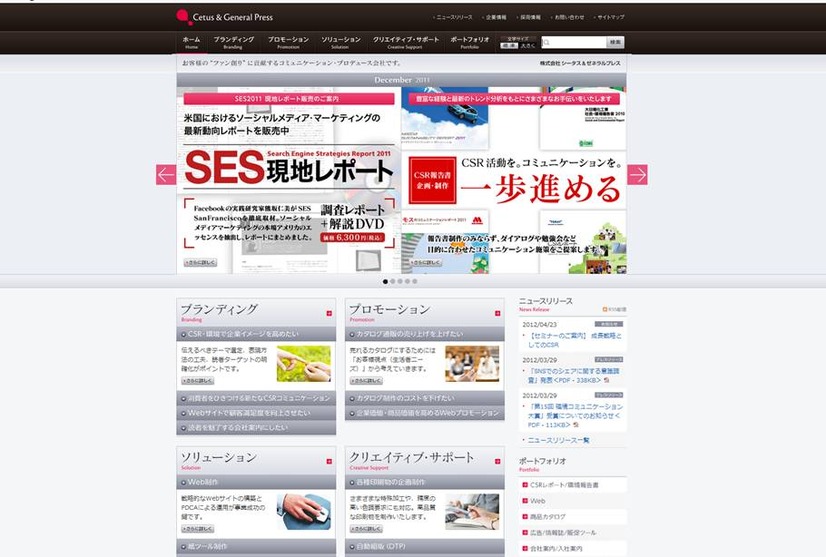
Task: Click the 検索 search button
Action: pos(615,42)
